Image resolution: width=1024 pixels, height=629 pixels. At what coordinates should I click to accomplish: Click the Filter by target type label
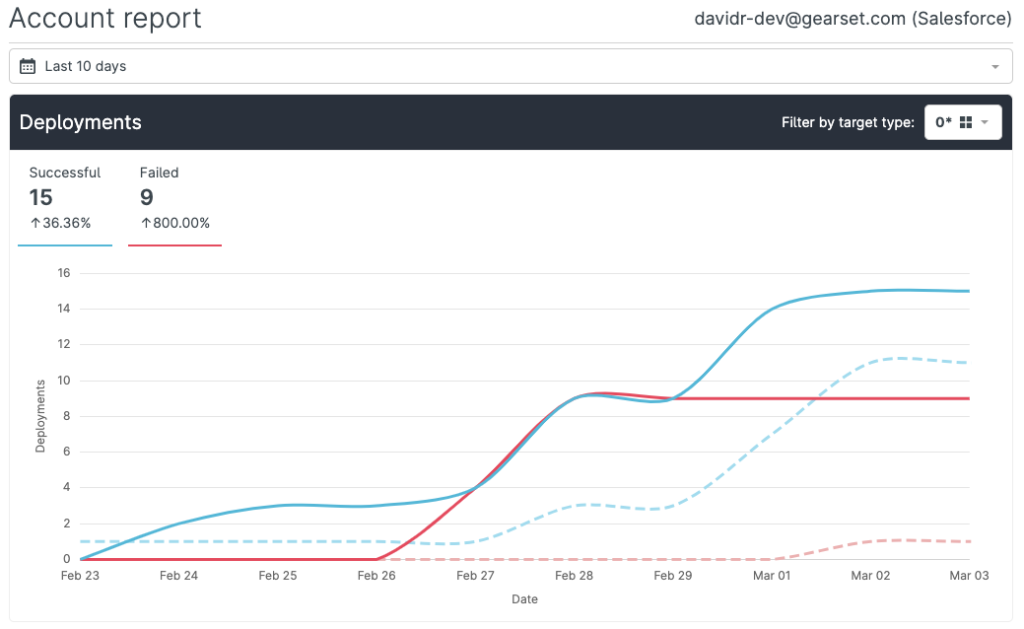coord(848,122)
